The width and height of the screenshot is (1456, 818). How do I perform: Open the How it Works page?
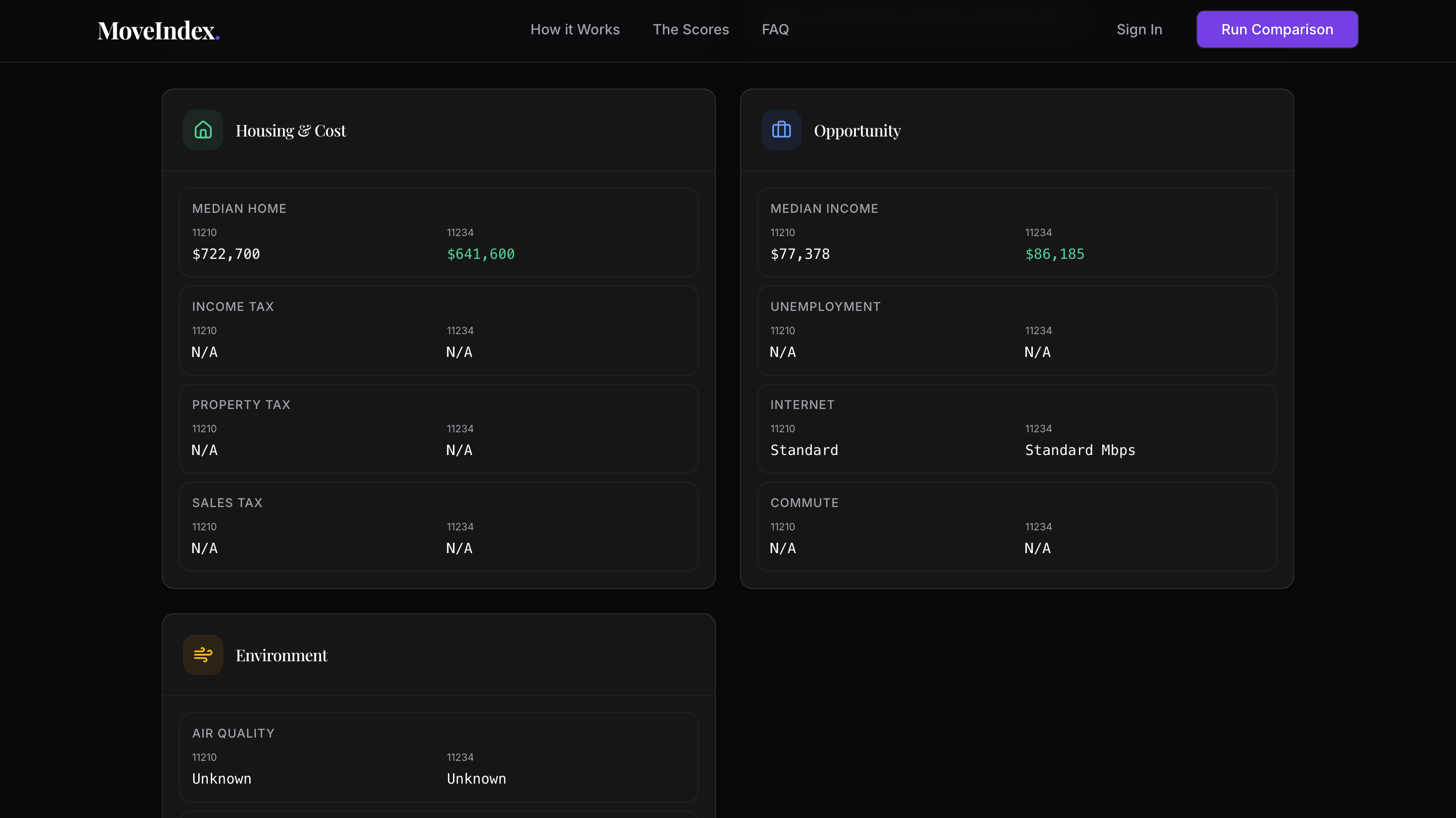[575, 29]
